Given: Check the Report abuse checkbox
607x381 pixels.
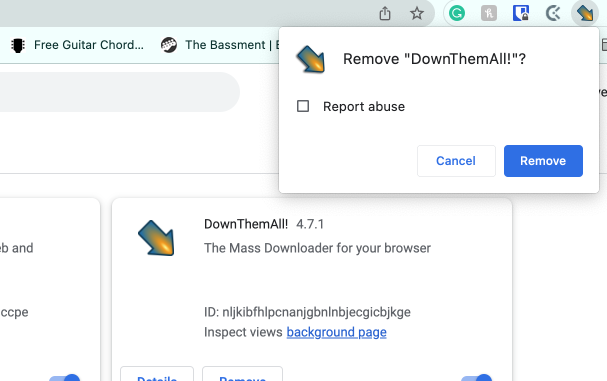Looking at the screenshot, I should [303, 106].
